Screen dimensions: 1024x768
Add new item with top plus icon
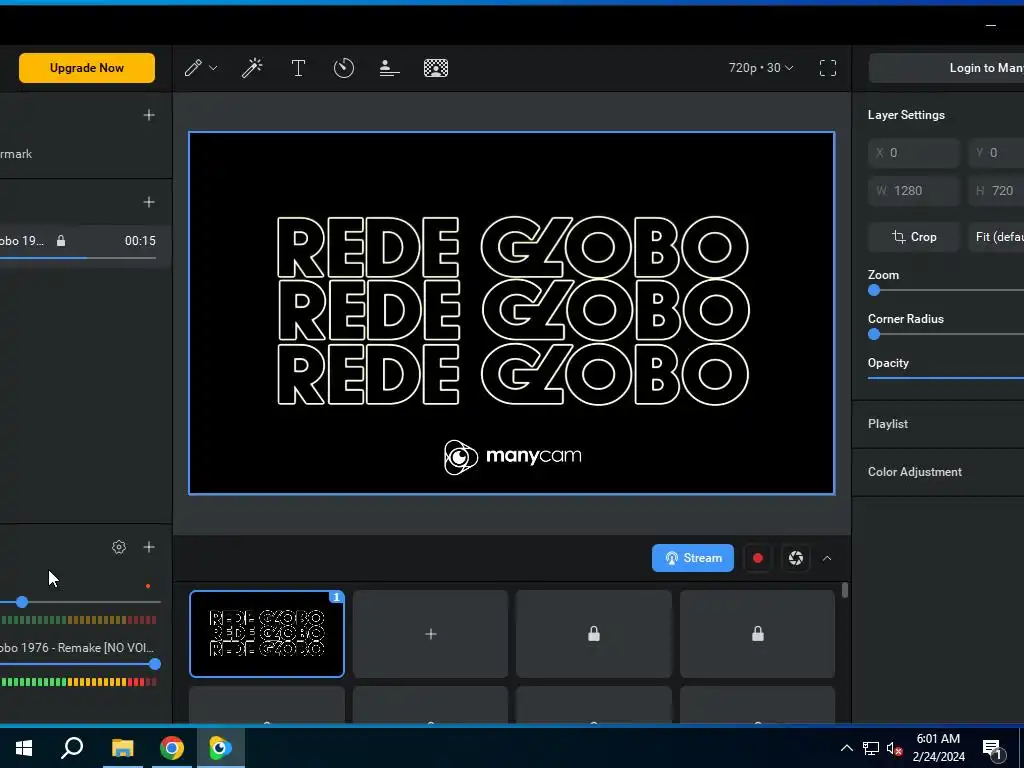149,115
